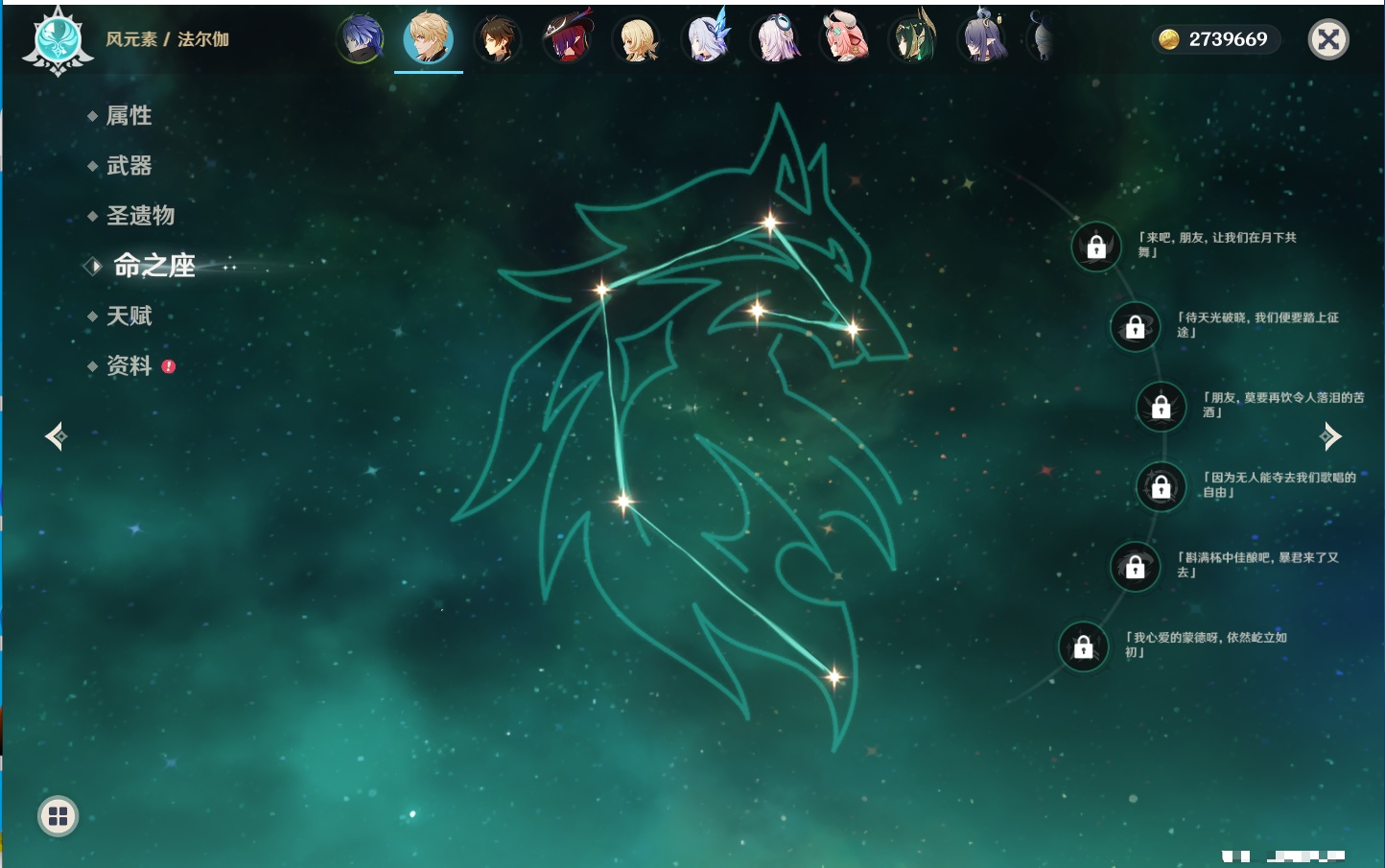Go to previous character with left arrow
1385x868 pixels.
(56, 436)
